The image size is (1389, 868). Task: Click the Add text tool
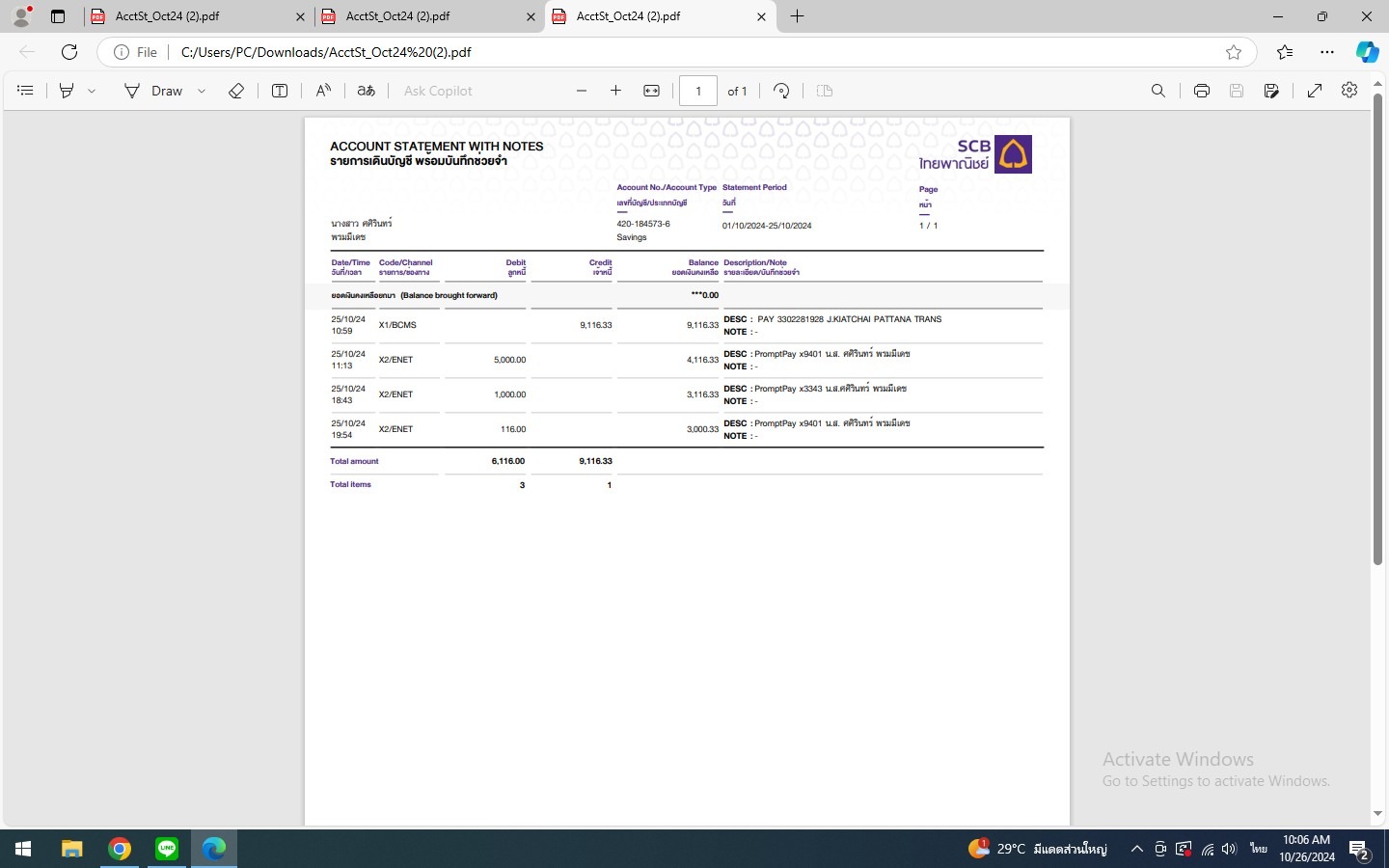280,91
